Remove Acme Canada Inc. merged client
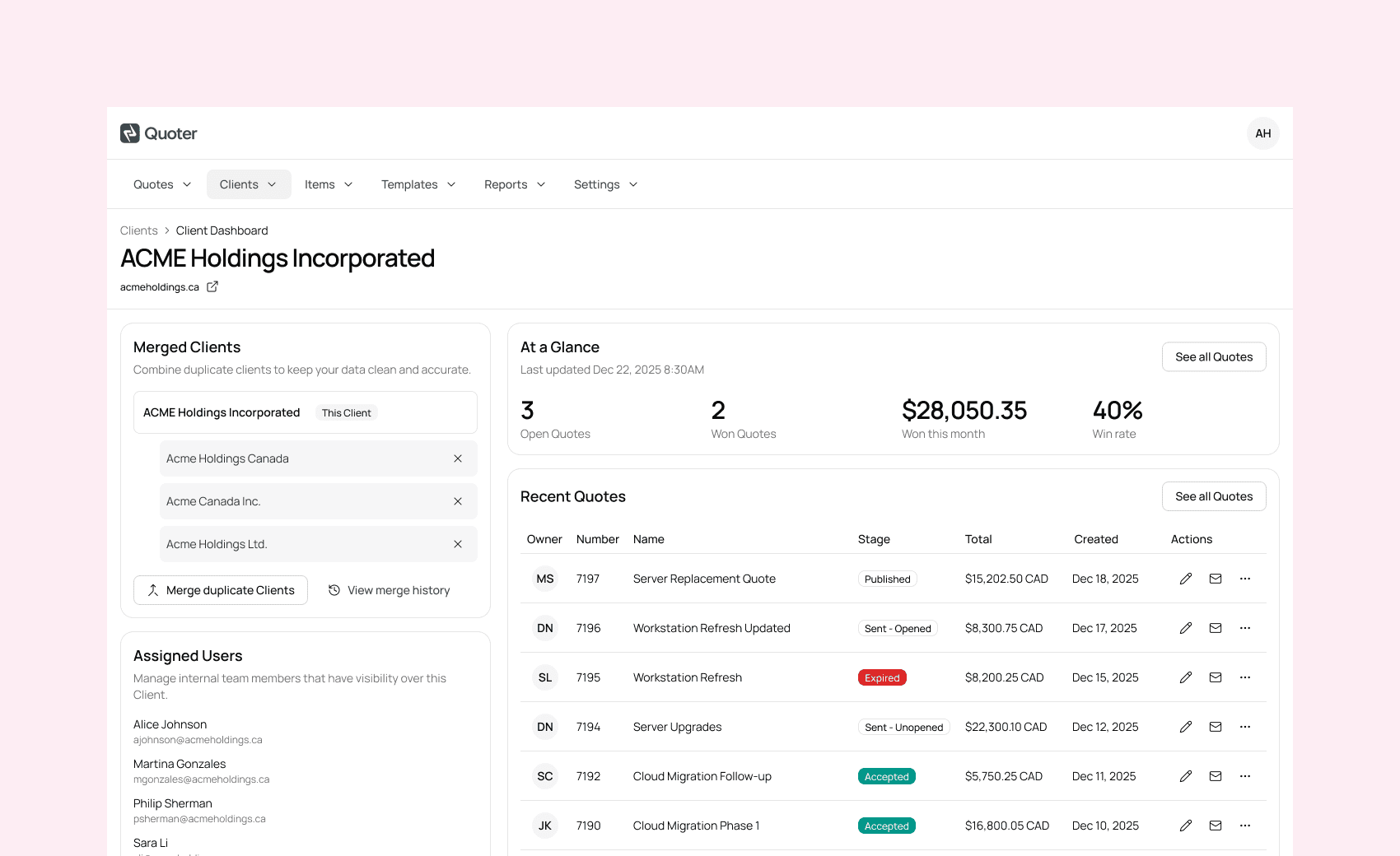 tap(458, 501)
